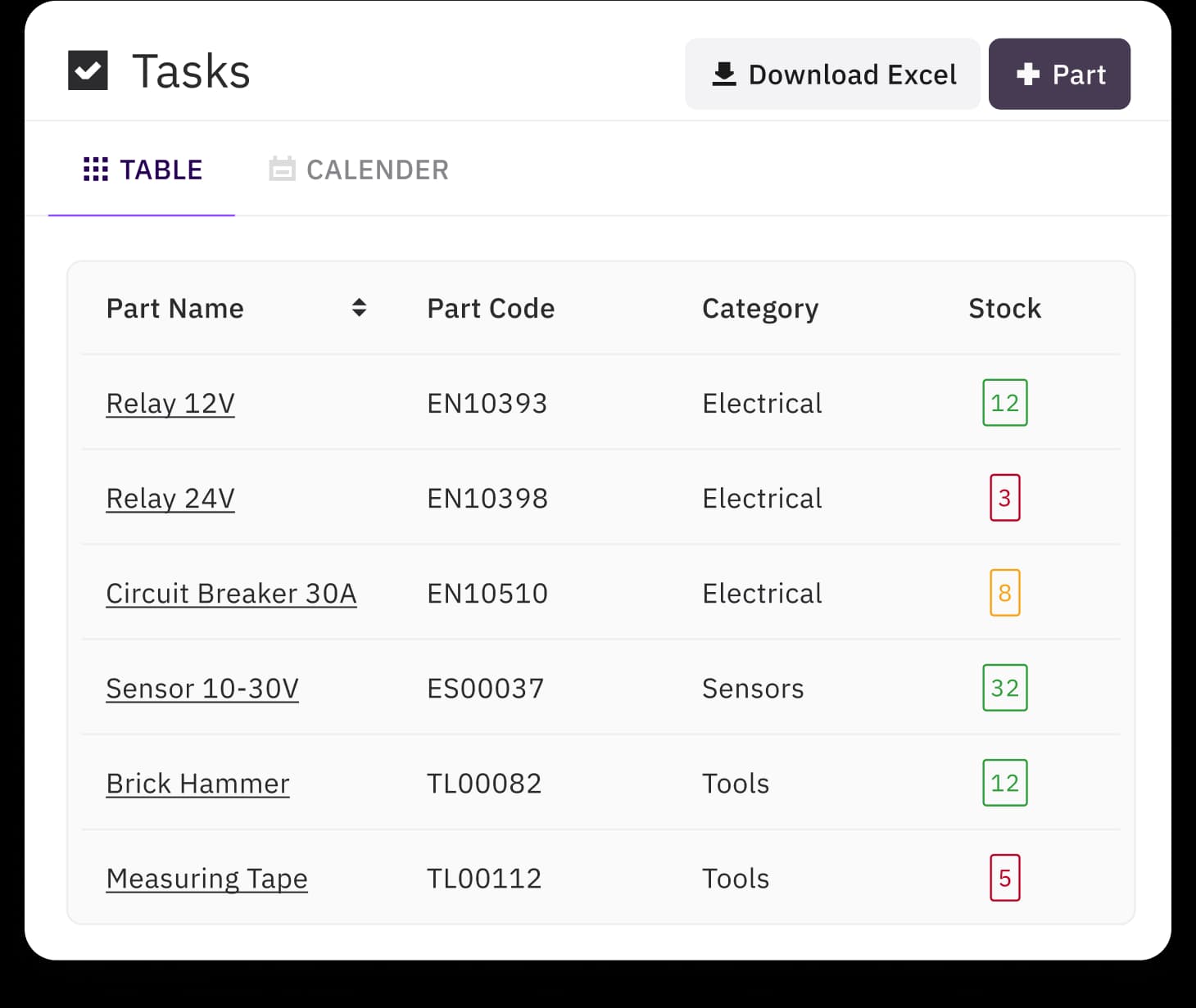Open the Relay 12V part link
Viewport: 1196px width, 1008px height.
[170, 403]
